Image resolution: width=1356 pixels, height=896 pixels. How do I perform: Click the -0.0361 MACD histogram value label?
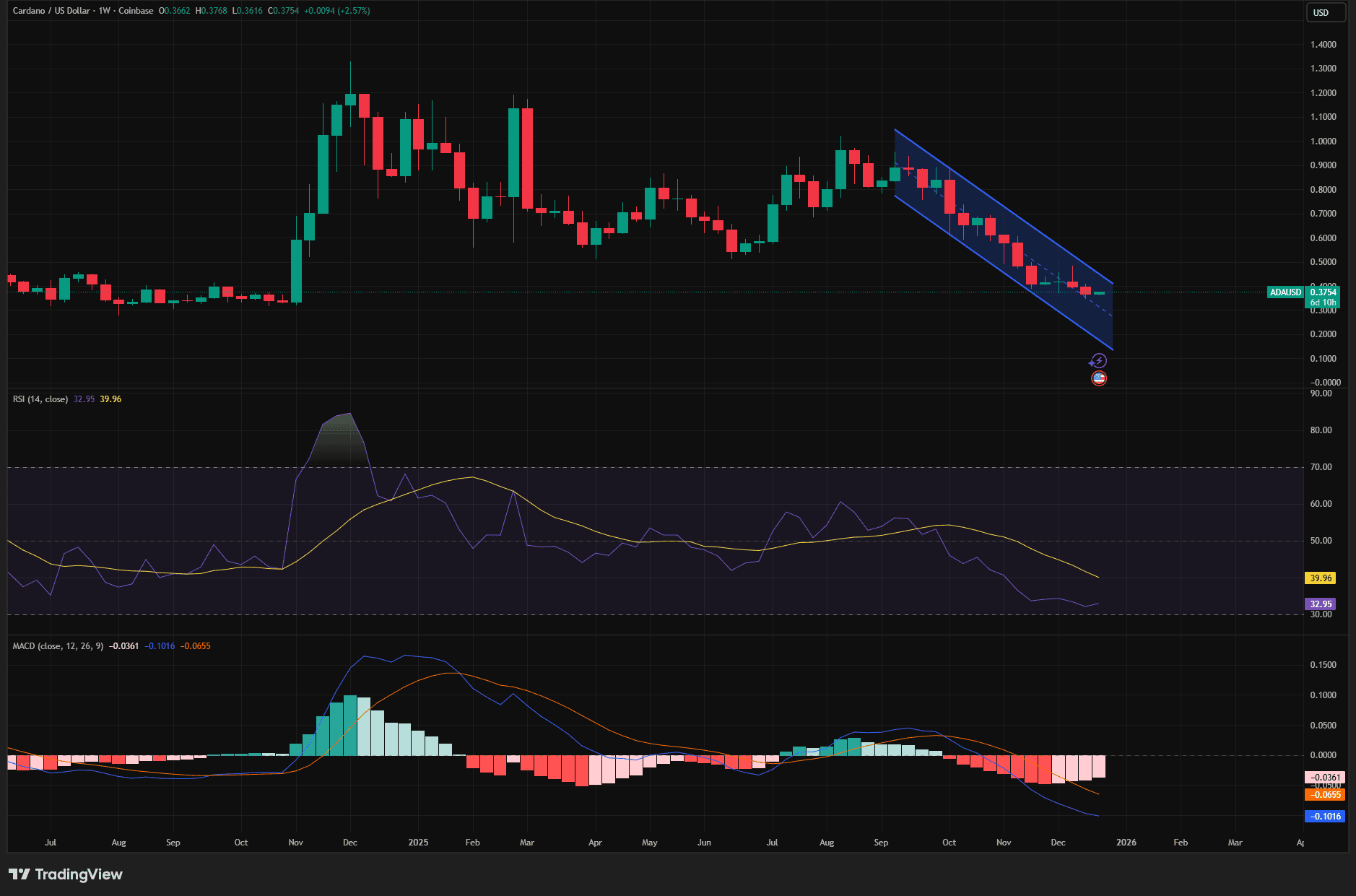click(x=1325, y=778)
